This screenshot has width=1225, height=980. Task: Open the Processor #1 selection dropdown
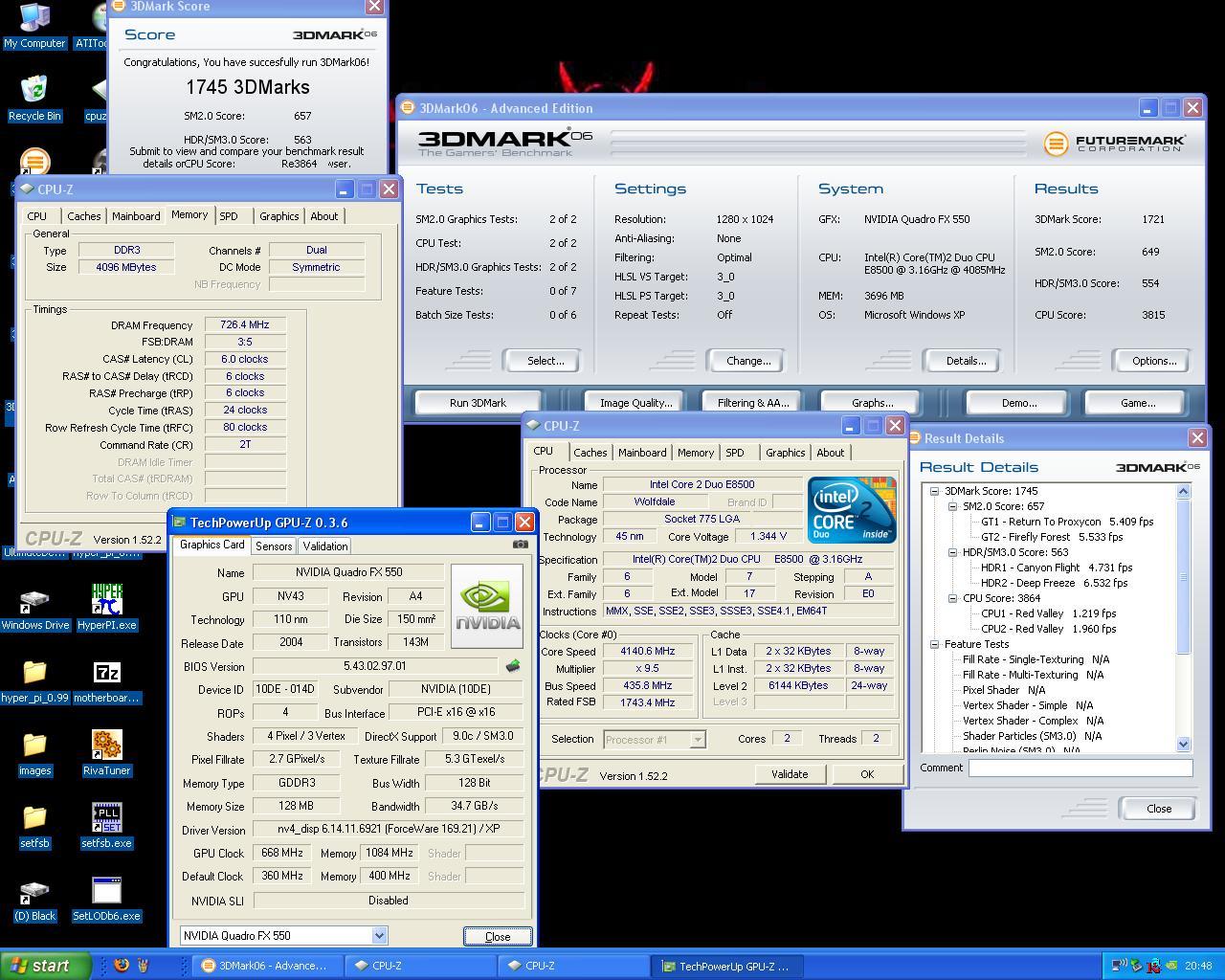point(698,739)
